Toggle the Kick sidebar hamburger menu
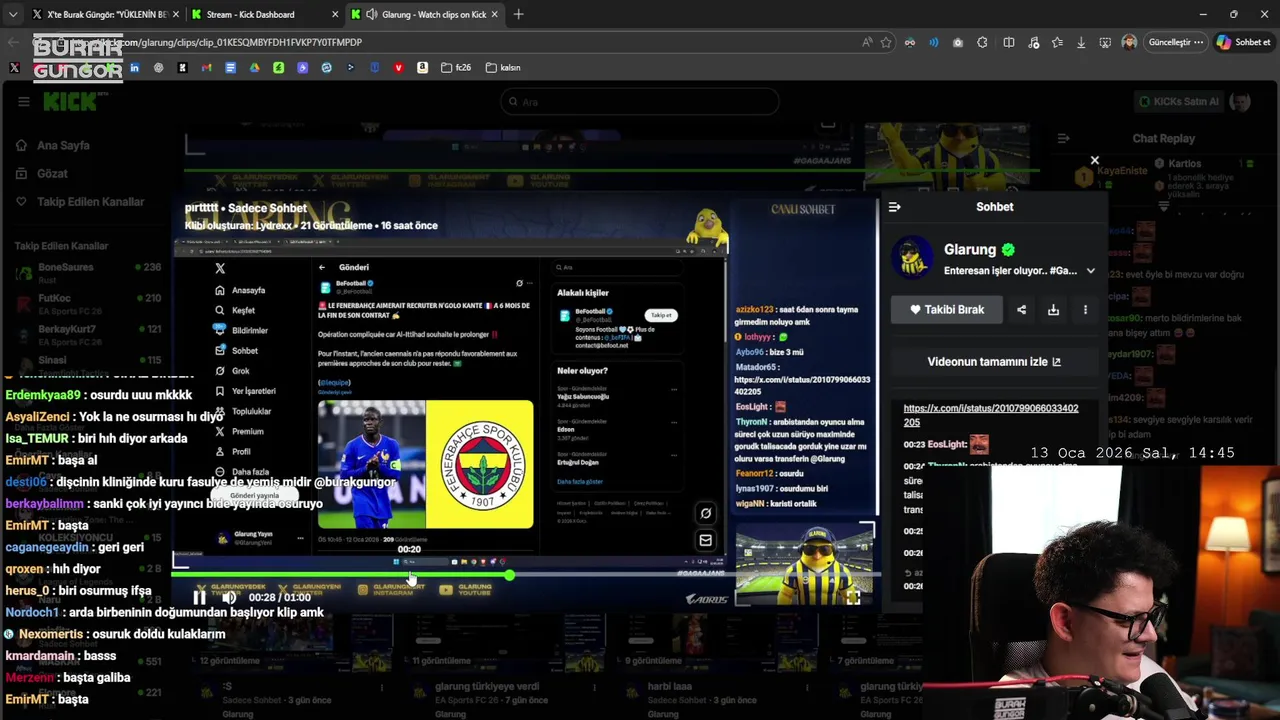The image size is (1280, 720). [23, 101]
